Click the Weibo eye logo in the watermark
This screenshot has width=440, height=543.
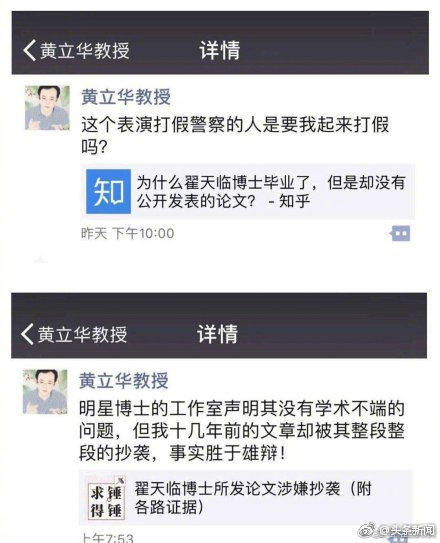click(x=368, y=529)
